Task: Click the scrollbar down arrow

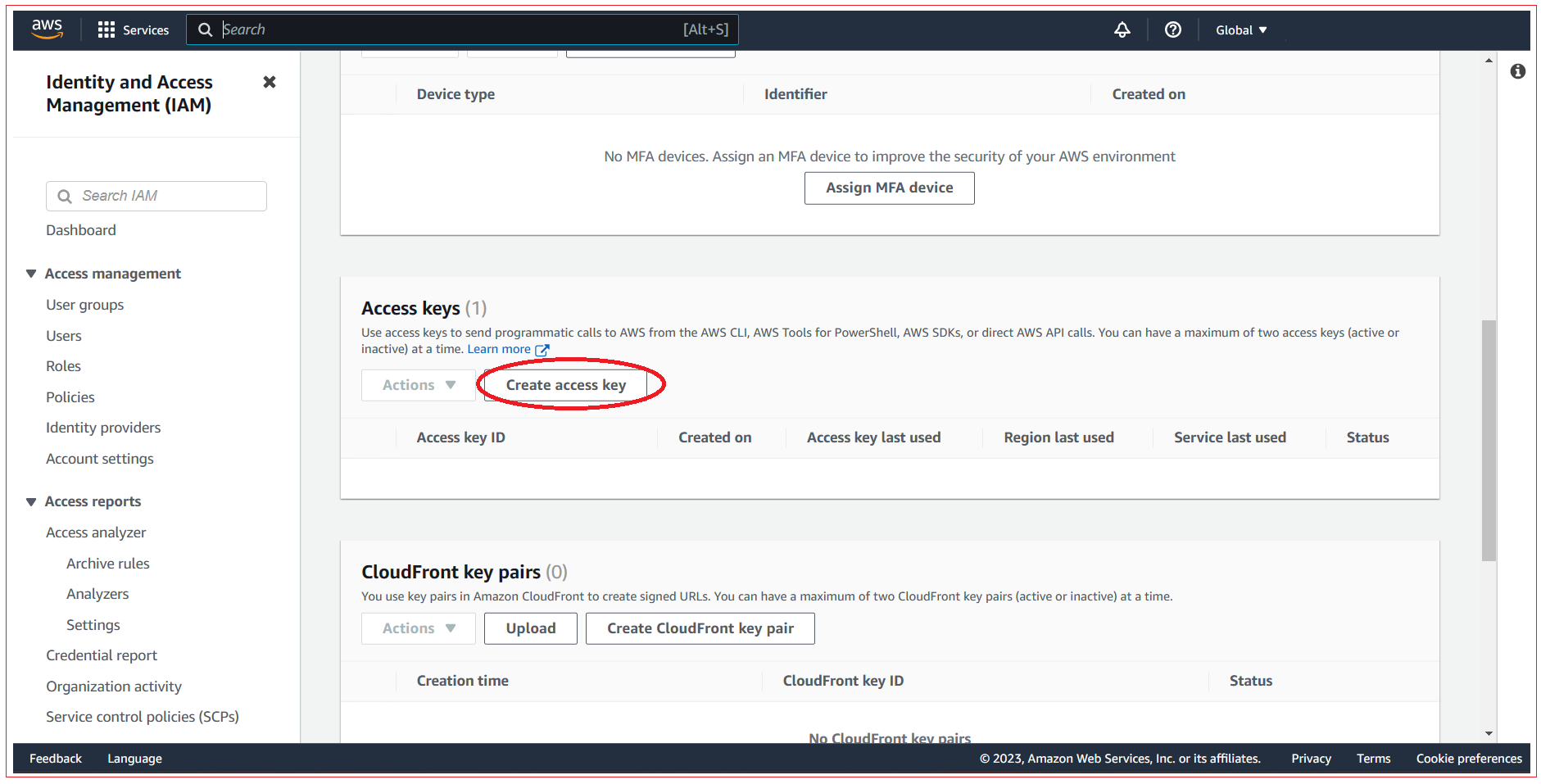Action: [x=1489, y=733]
